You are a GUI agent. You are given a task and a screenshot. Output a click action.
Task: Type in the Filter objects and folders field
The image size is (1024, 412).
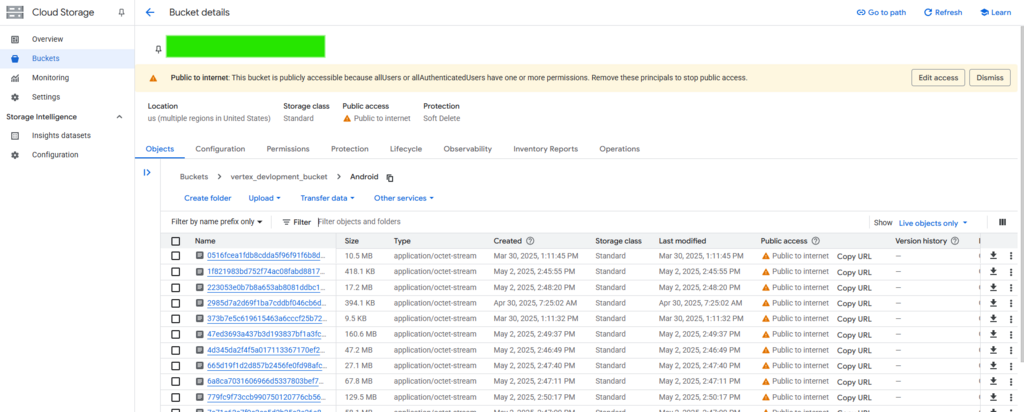point(420,222)
